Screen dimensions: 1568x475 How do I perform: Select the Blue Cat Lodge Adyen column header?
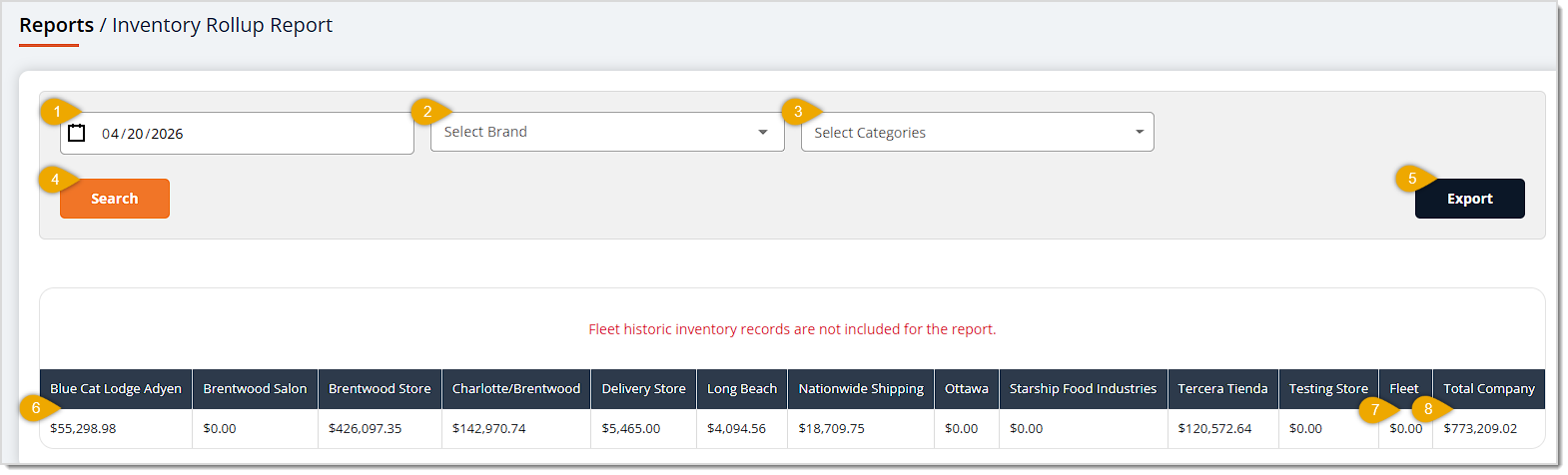click(116, 389)
